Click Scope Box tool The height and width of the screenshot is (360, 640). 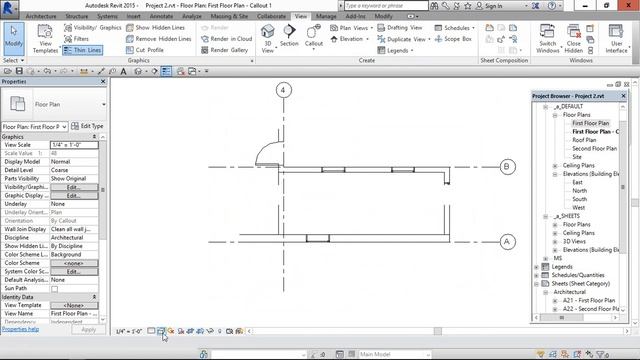[x=453, y=39]
